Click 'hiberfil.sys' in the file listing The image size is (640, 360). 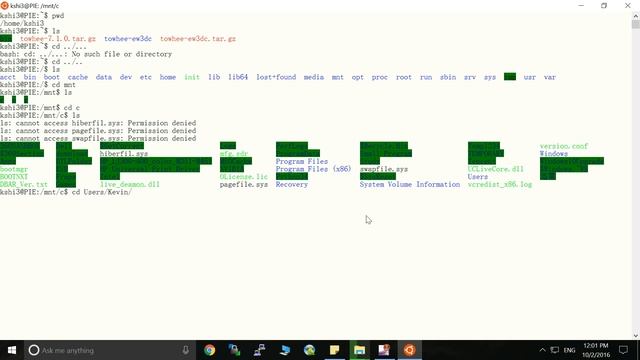coord(124,153)
